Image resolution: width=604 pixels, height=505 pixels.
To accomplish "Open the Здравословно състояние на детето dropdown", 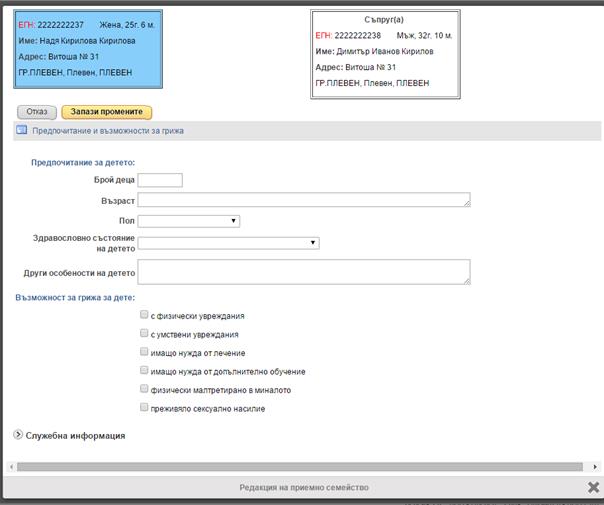I will pos(228,242).
